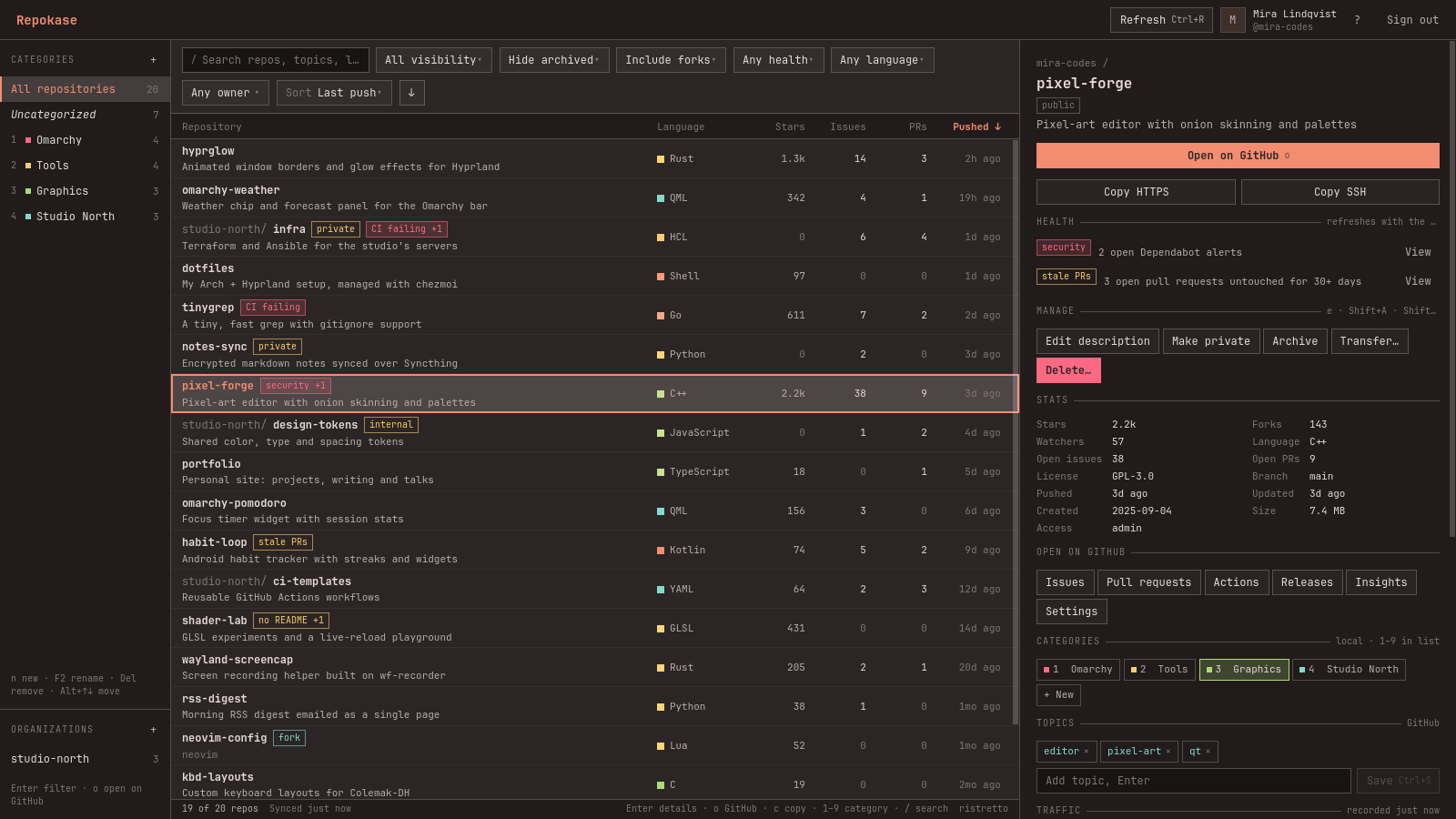
Task: Click the security +1 badge on pixel-forge row
Action: pyautogui.click(x=296, y=386)
